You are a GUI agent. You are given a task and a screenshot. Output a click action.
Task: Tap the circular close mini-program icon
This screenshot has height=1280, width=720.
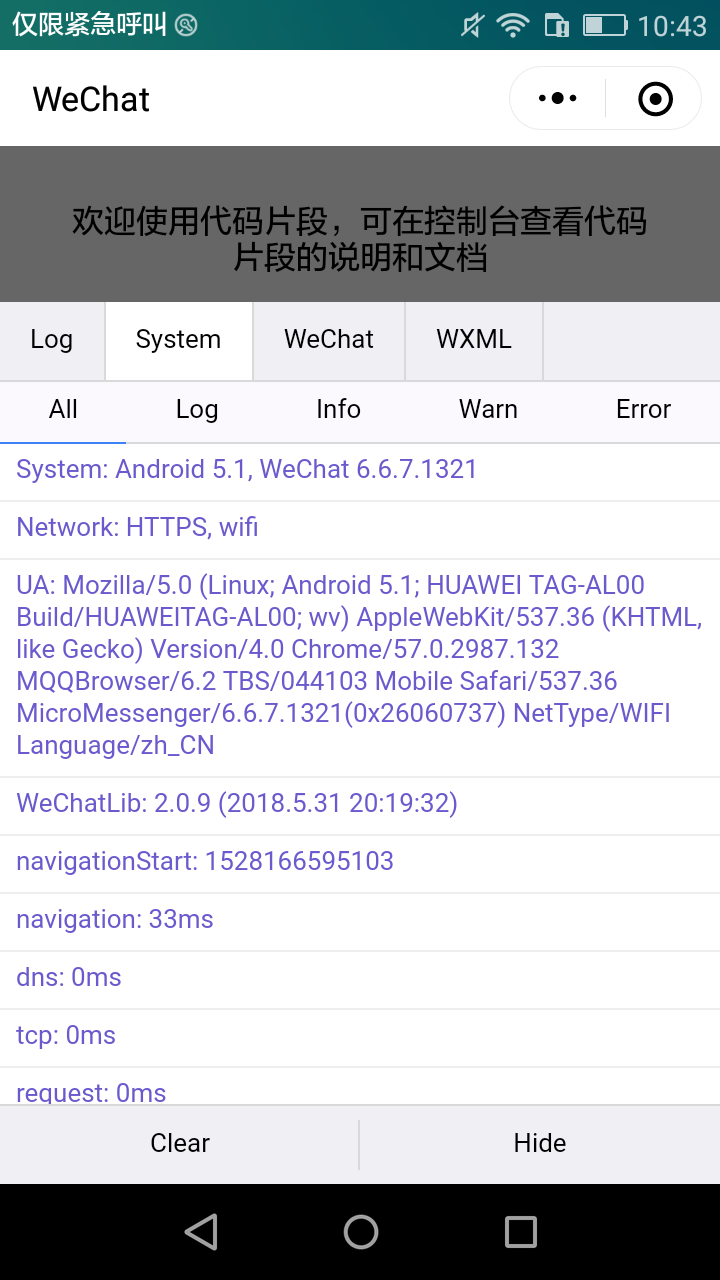coord(655,98)
